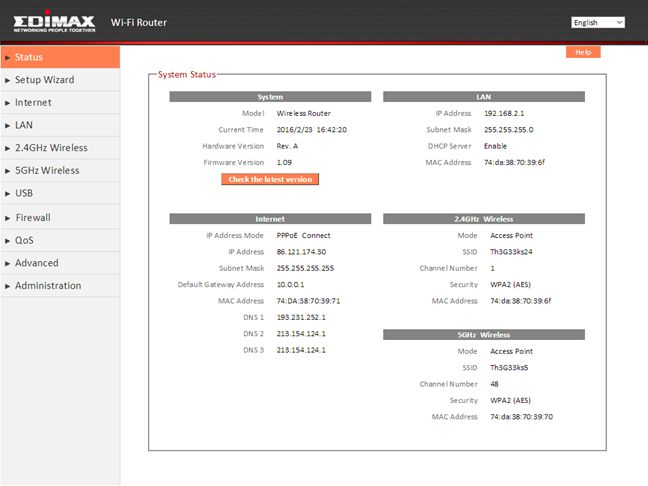Screen dimensions: 648x486
Task: Select 5GHz Wireless in the sidebar menu
Action: tap(46, 171)
